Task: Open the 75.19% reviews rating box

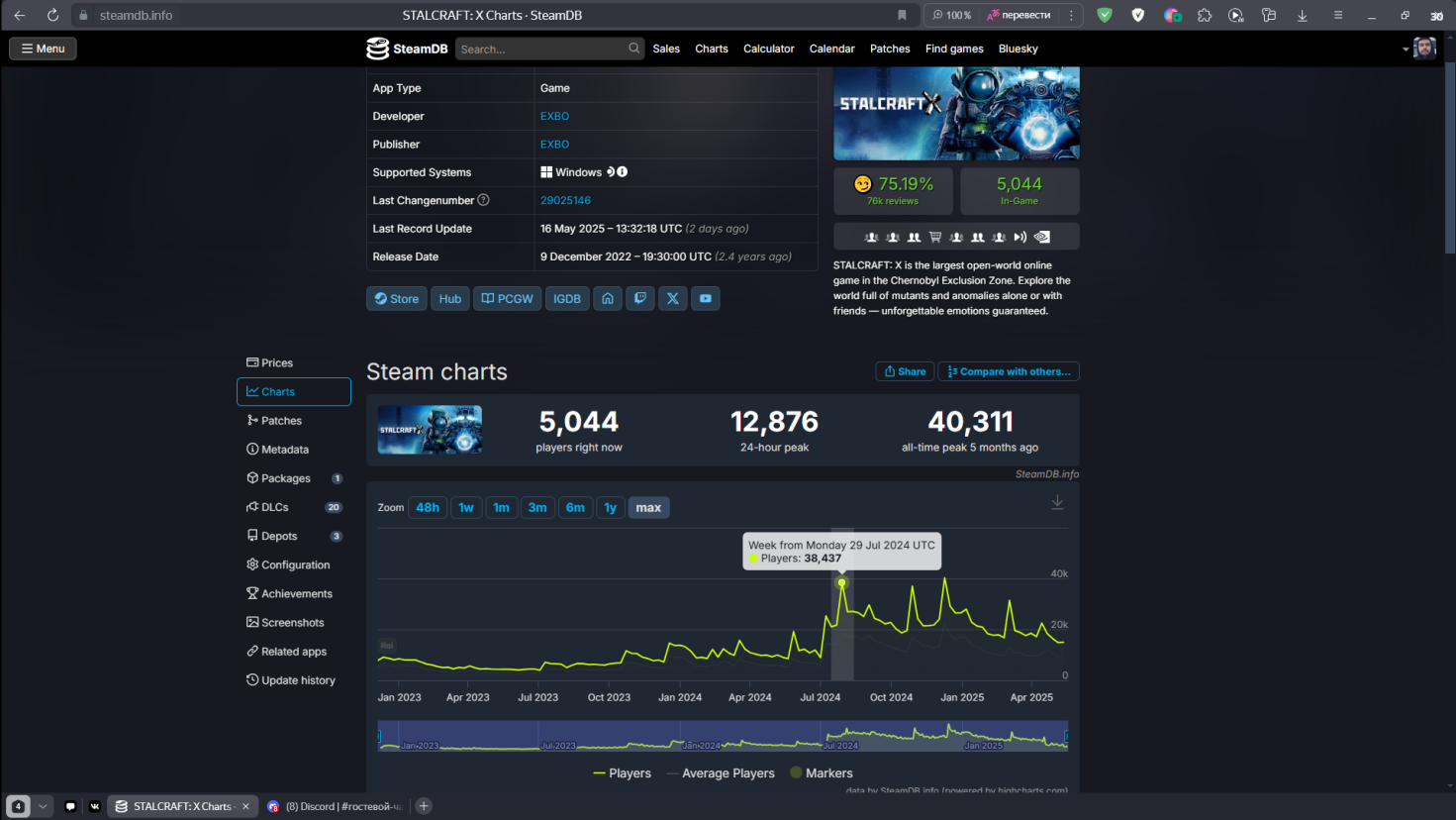Action: click(893, 191)
